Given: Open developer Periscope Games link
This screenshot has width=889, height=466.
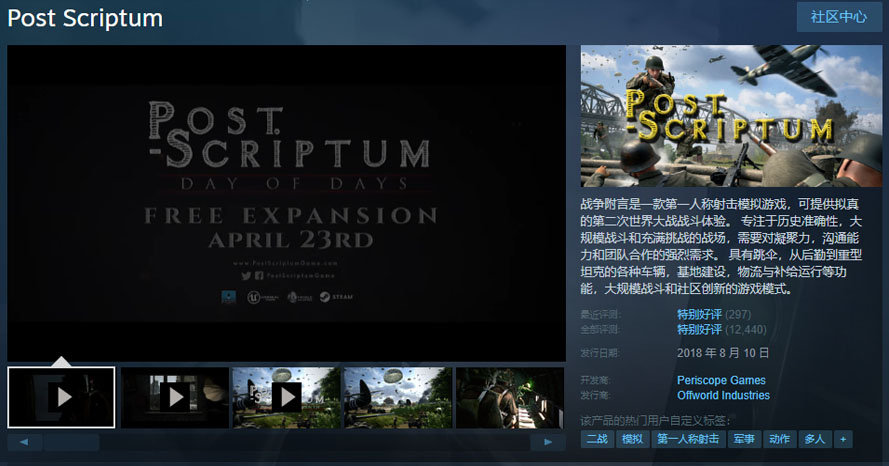Looking at the screenshot, I should point(721,380).
